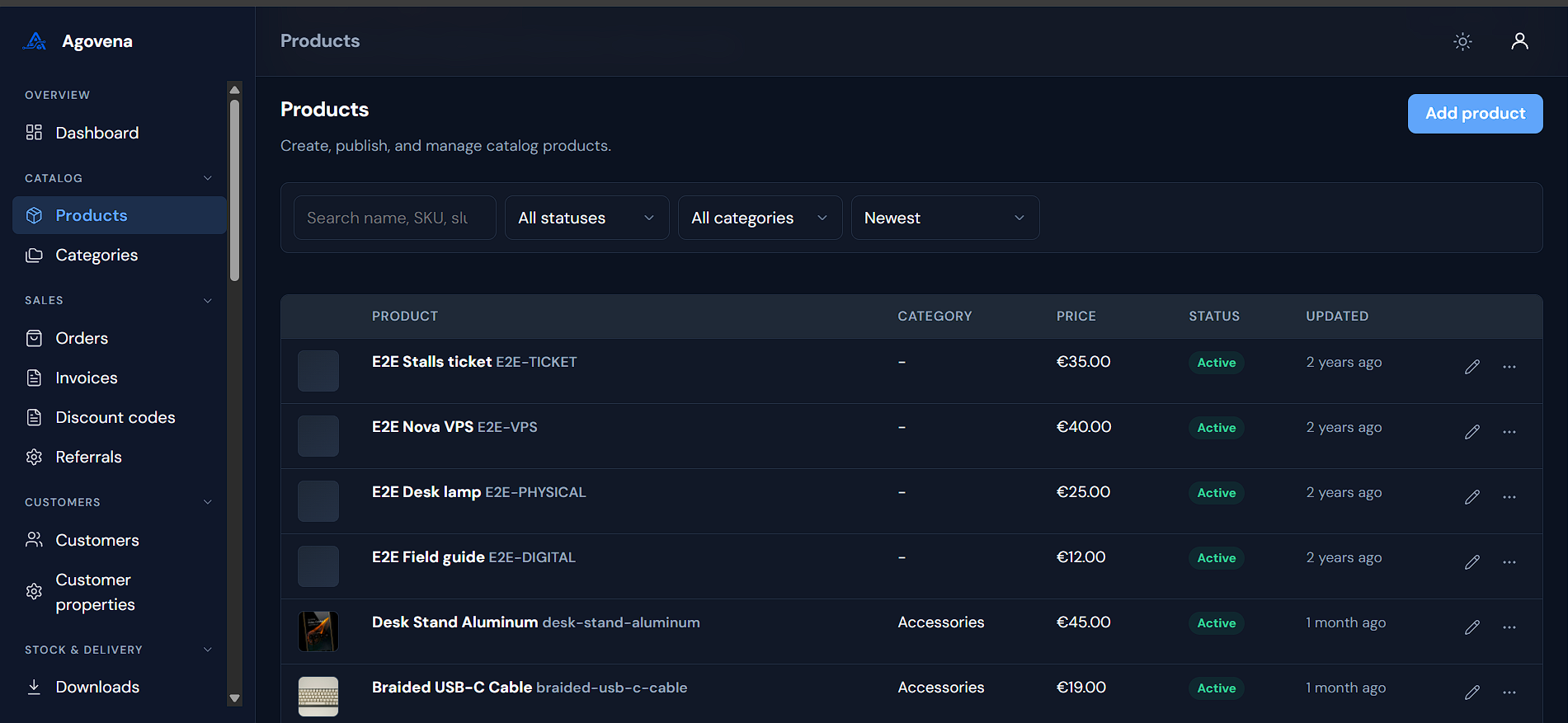Click the Agovena logo icon
The image size is (1568, 723).
click(x=35, y=41)
